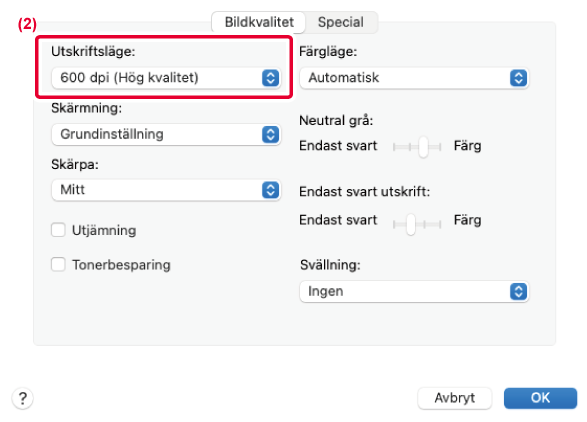Open the Ingen trapping dropdown
Screen dimensions: 587x422
(414, 291)
